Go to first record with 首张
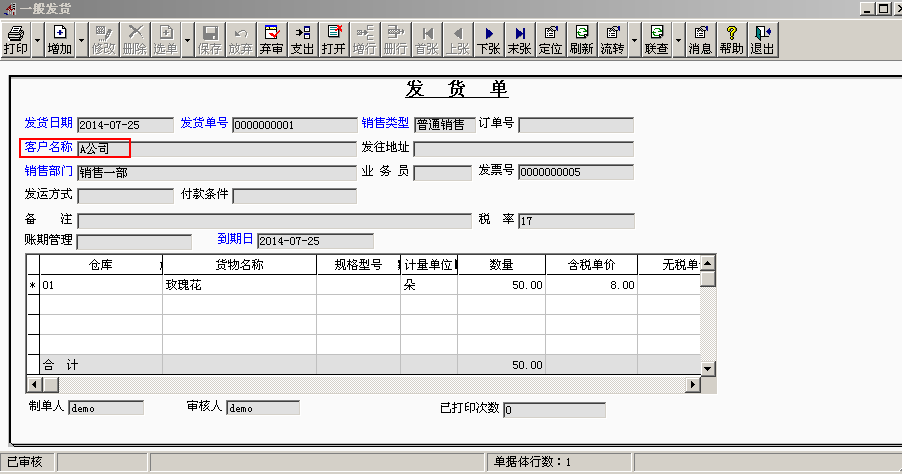This screenshot has height=474, width=902. 426,40
